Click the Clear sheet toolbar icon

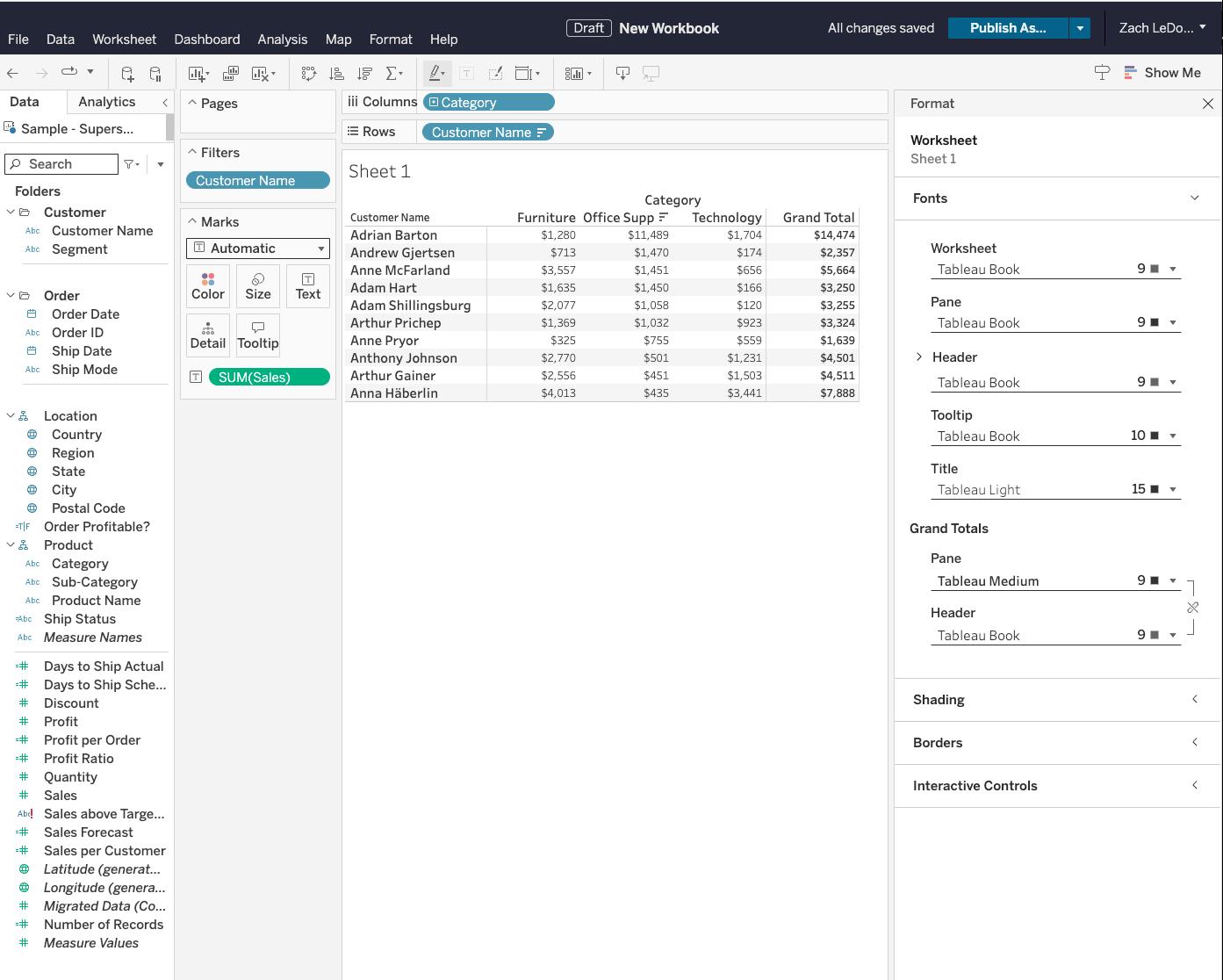[261, 73]
